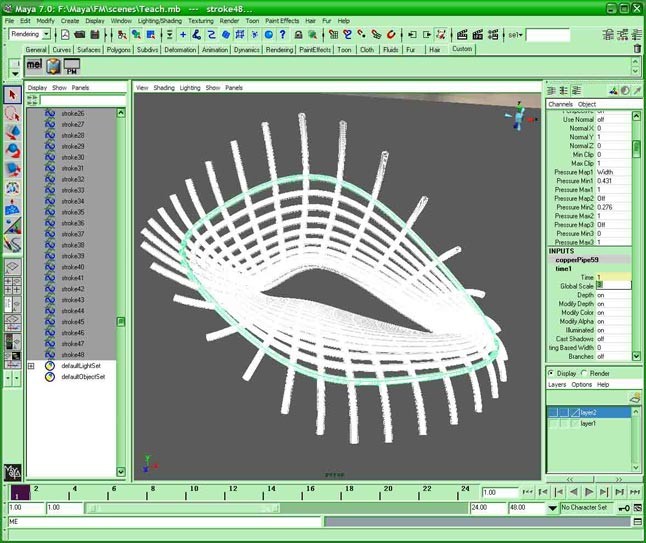646x543 pixels.
Task: Jump to start of playback range
Action: pyautogui.click(x=526, y=492)
